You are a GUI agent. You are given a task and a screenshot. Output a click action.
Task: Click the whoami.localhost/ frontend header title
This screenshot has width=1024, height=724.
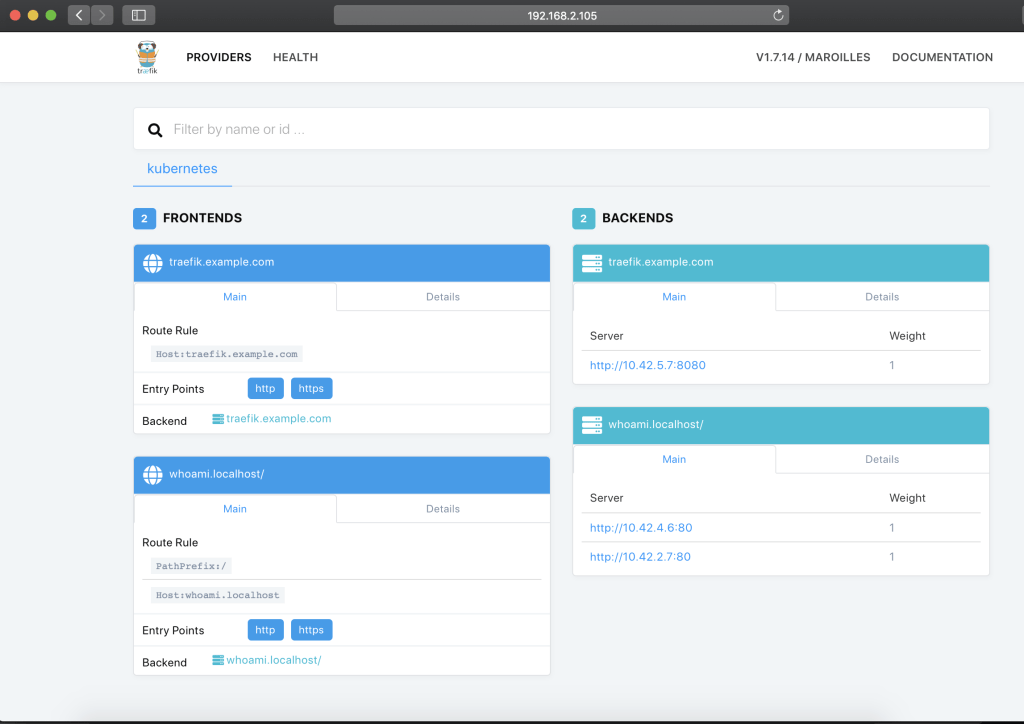(217, 475)
